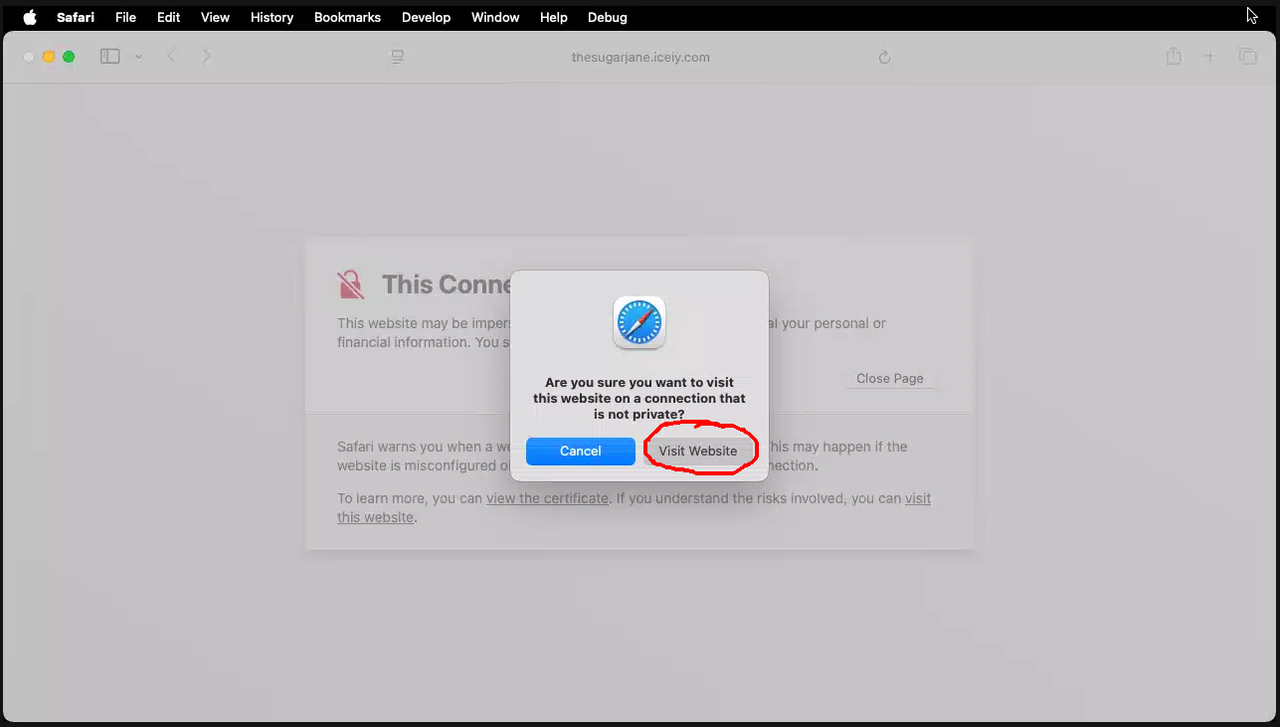Viewport: 1280px width, 727px height.
Task: Show the tab overview grid
Action: [1248, 56]
